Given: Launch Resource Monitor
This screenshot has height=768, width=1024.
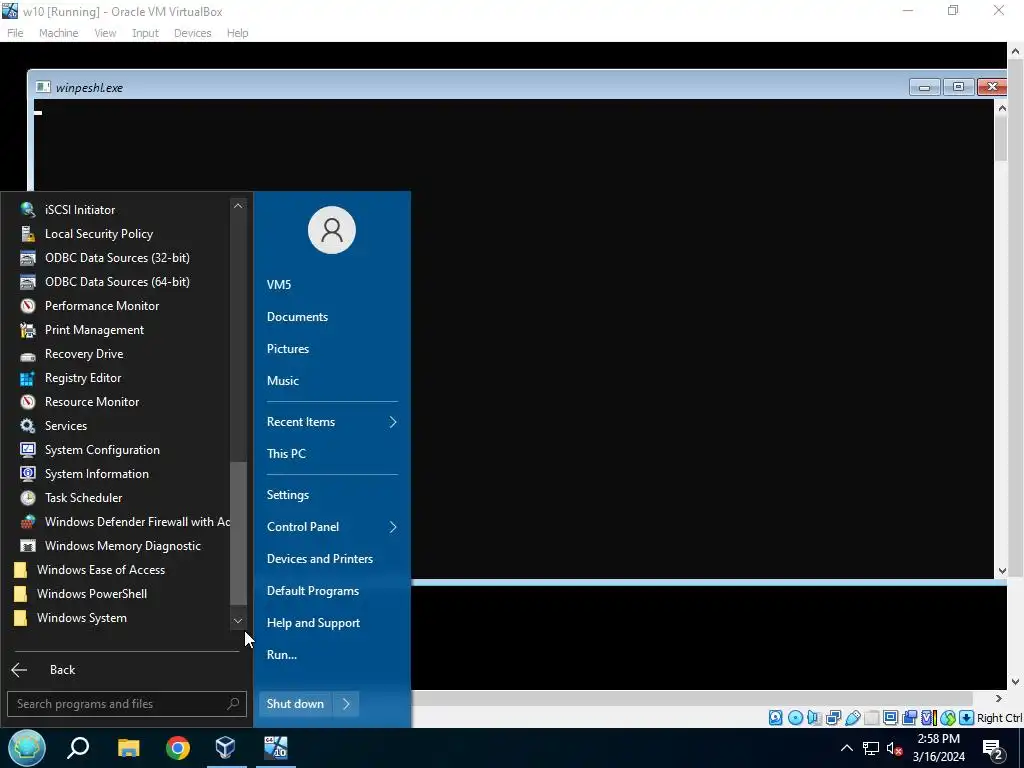Looking at the screenshot, I should (91, 402).
